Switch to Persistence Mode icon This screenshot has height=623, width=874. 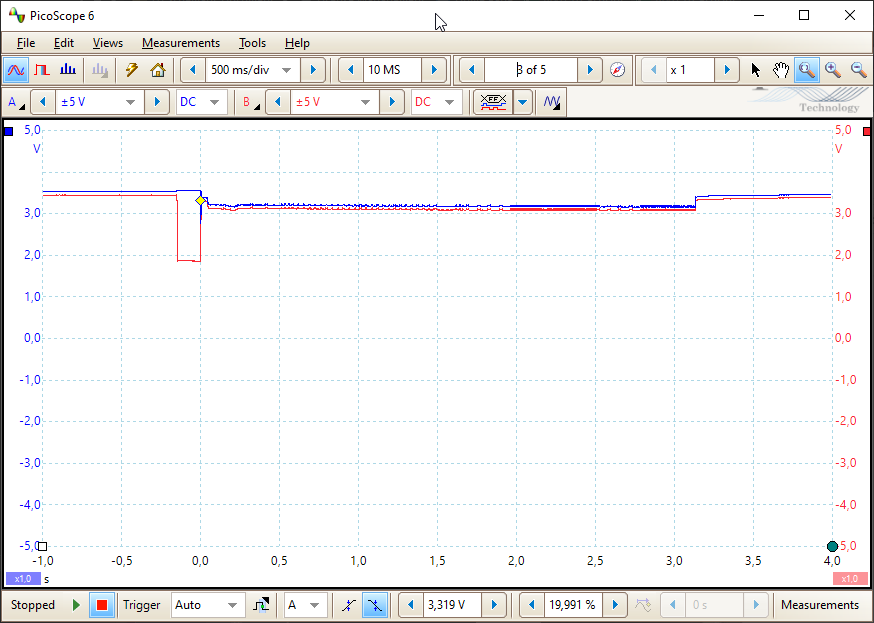[x=42, y=70]
